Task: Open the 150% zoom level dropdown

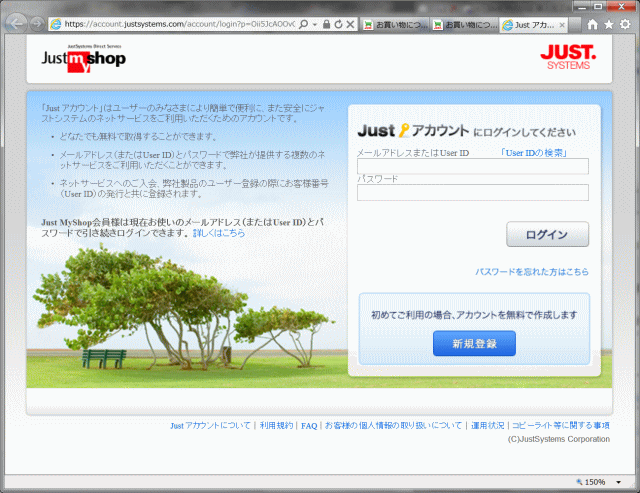Action: 618,482
